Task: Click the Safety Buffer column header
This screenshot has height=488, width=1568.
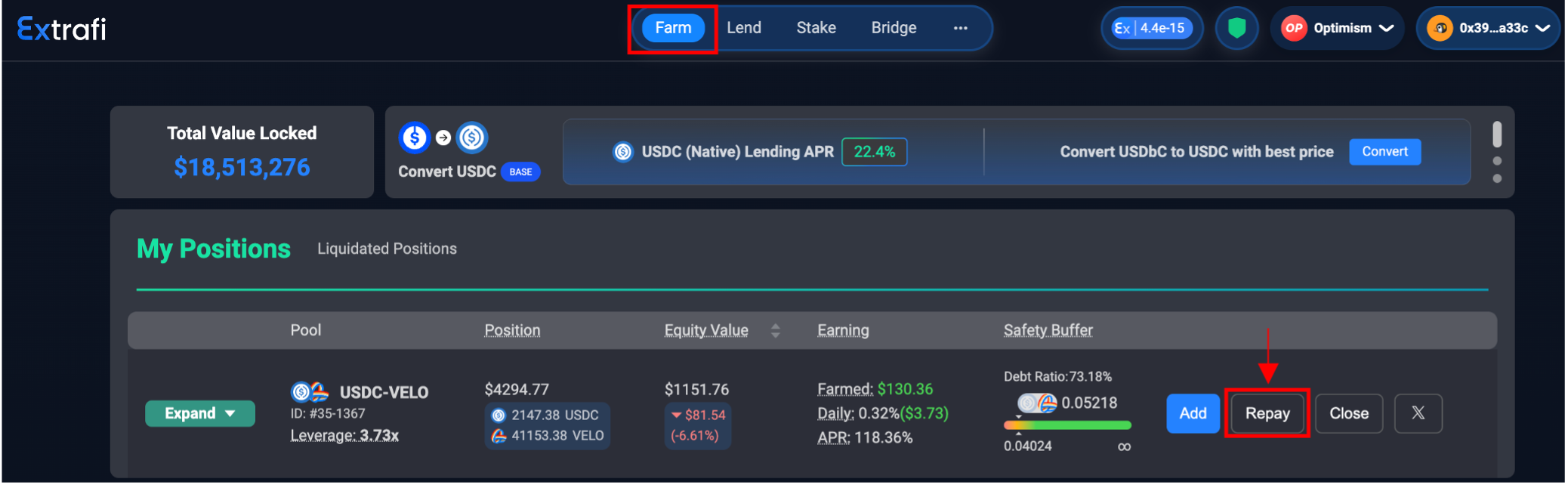Action: point(1048,330)
